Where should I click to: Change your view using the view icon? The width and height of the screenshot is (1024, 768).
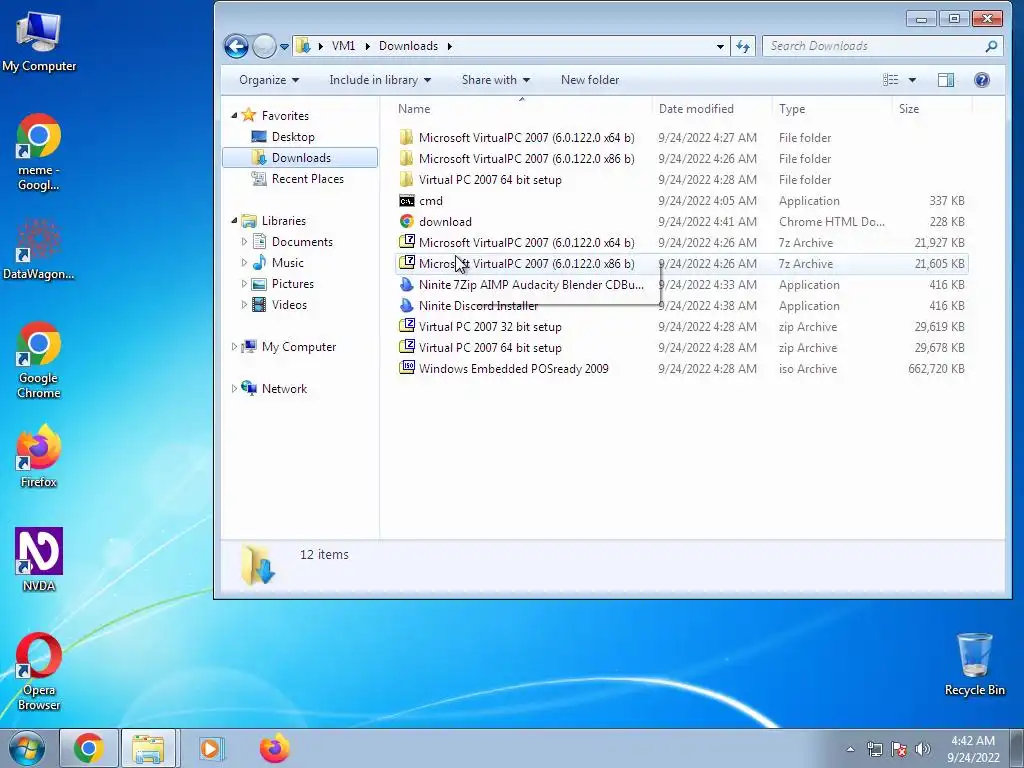(x=891, y=80)
